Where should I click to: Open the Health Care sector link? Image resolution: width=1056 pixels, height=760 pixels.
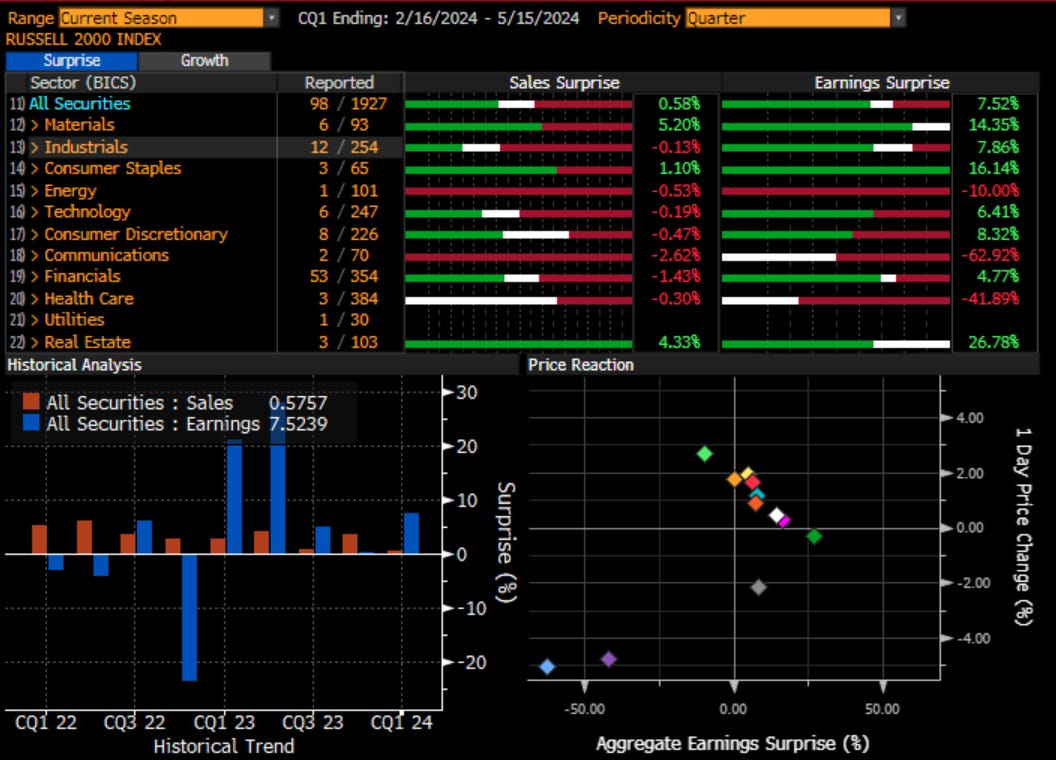point(89,298)
